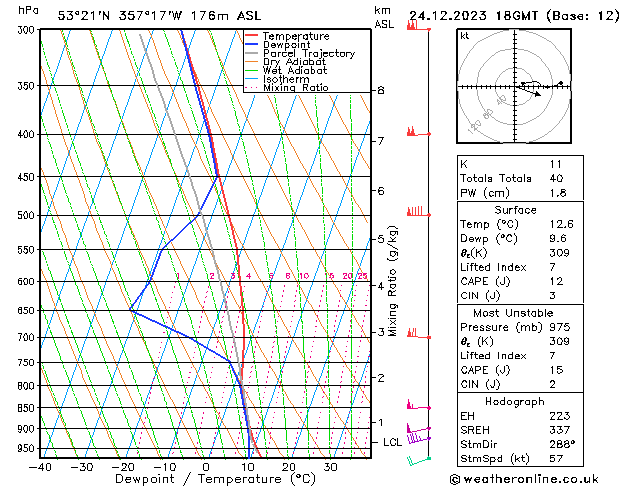Click the blue Dewpoint legend line
Image resolution: width=629 pixels, height=486 pixels.
click(x=252, y=44)
